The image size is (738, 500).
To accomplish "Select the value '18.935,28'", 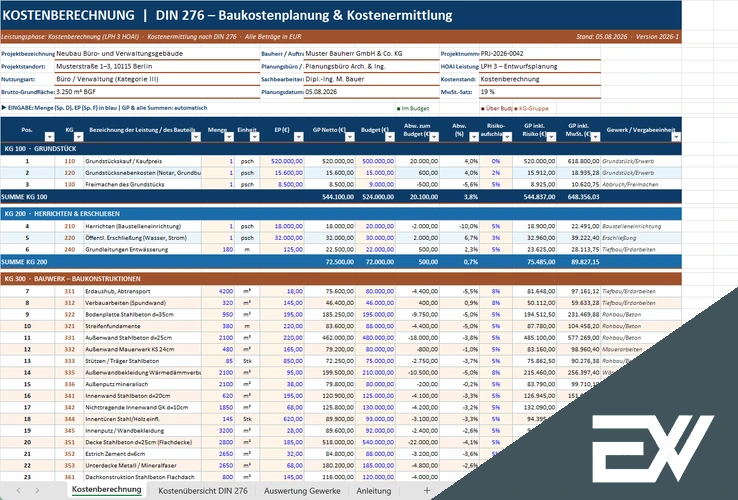I will 578,173.
